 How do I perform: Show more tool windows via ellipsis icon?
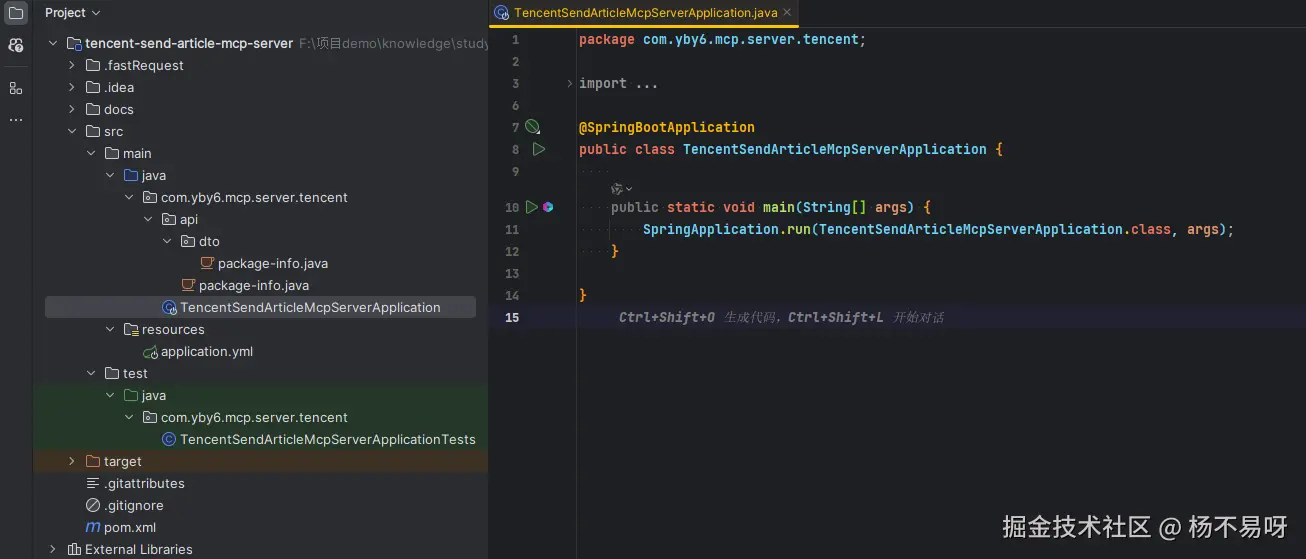tap(16, 120)
